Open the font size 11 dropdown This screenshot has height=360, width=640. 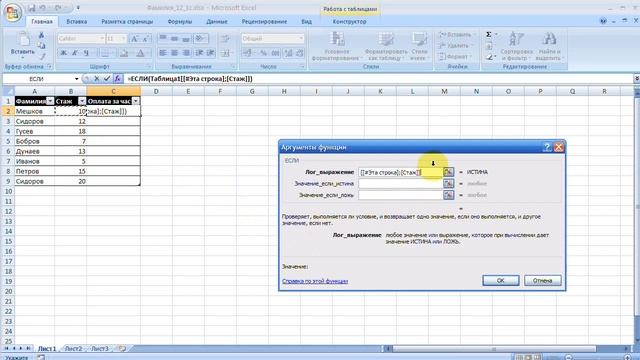pos(123,39)
